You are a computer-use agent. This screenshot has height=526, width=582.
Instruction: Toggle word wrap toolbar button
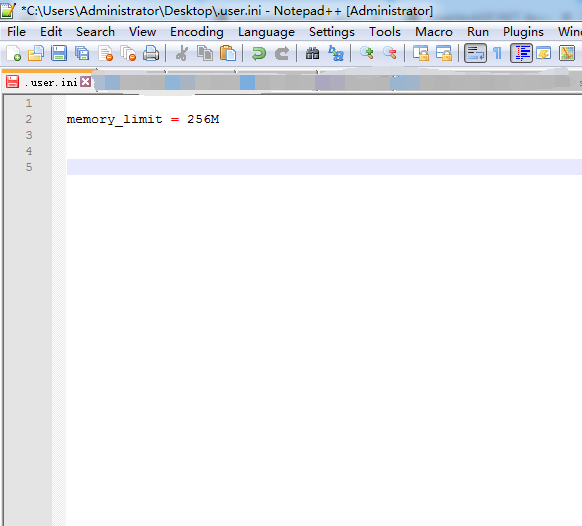(x=475, y=53)
